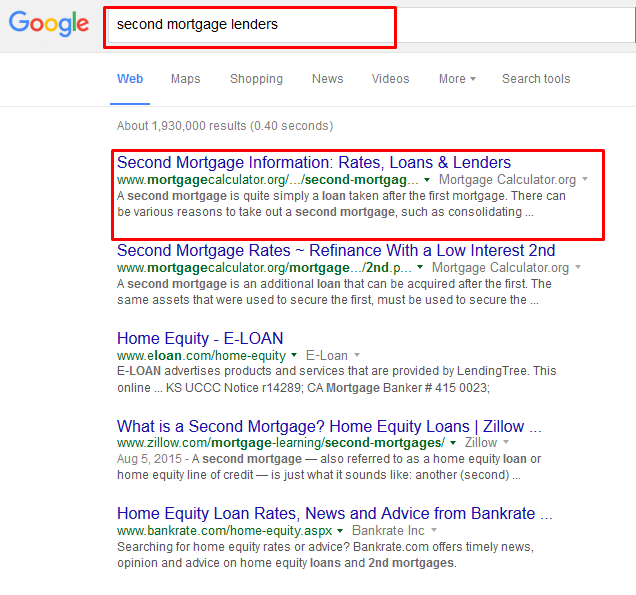Switch to the Videos tab

(x=390, y=79)
